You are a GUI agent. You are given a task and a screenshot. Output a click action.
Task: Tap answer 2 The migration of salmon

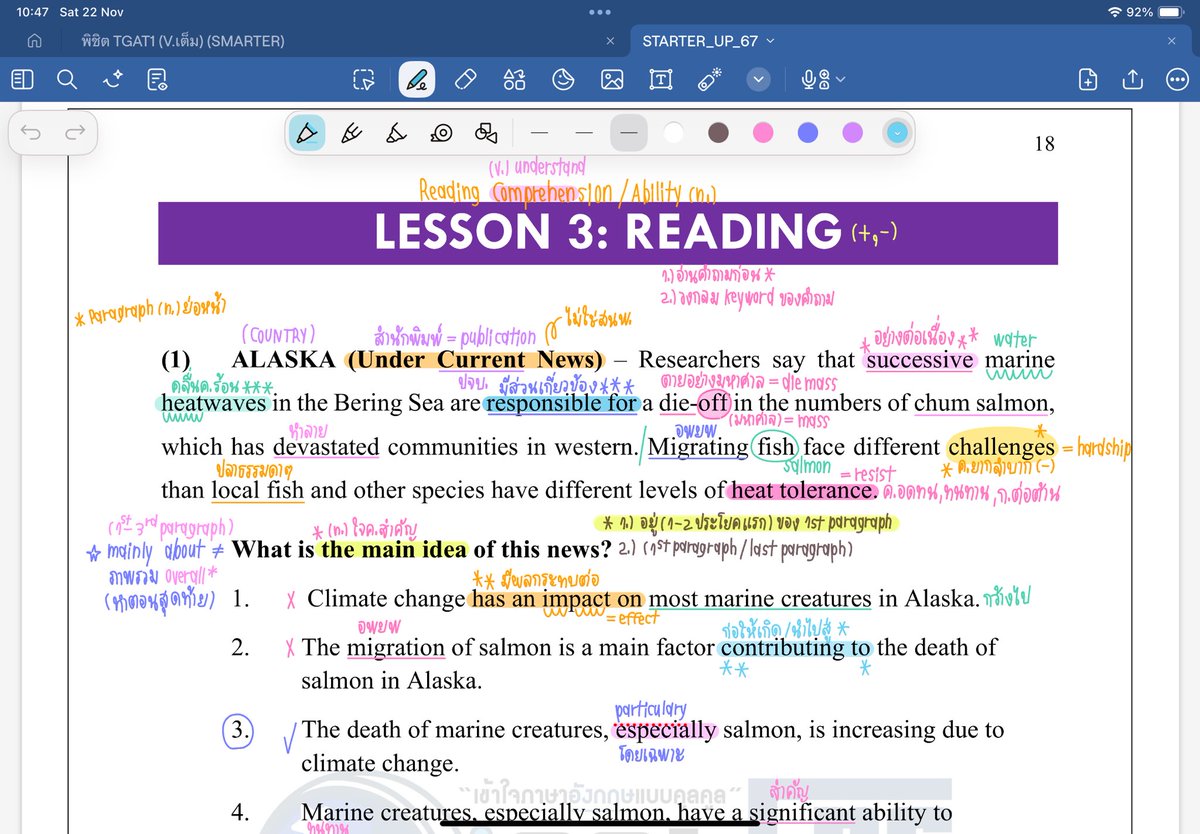pyautogui.click(x=649, y=664)
